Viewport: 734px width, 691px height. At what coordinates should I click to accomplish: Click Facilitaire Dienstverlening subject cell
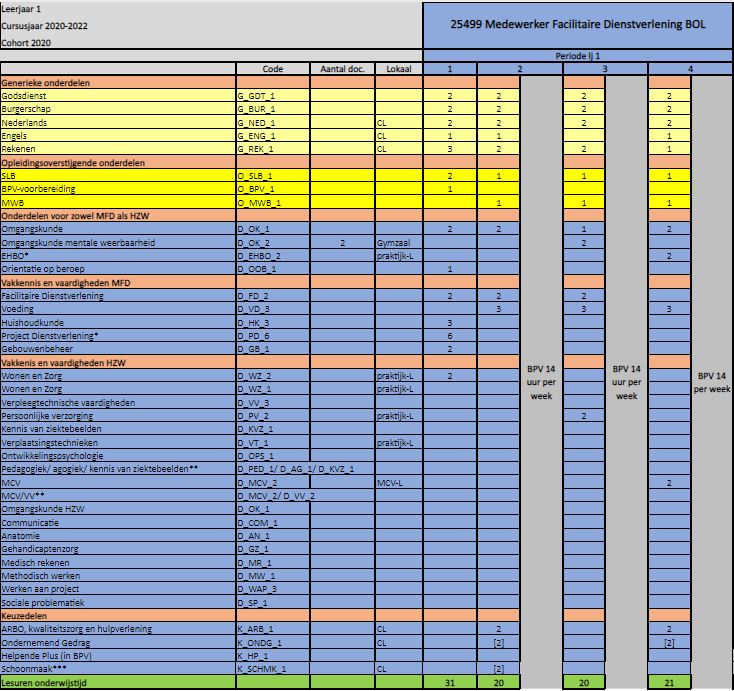coord(118,296)
